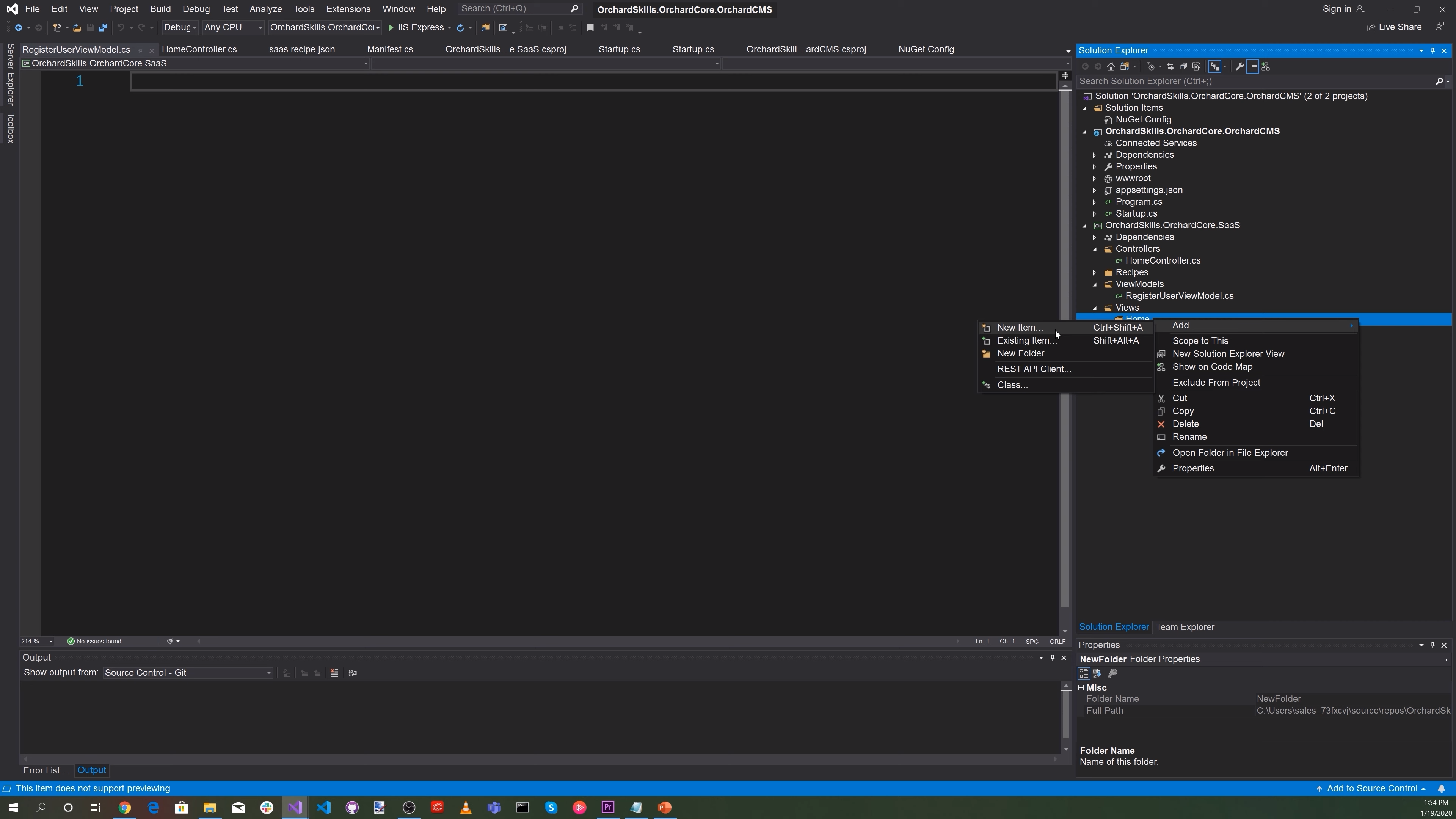Image resolution: width=1456 pixels, height=819 pixels.
Task: Open Server Explorer side tab
Action: (x=10, y=74)
